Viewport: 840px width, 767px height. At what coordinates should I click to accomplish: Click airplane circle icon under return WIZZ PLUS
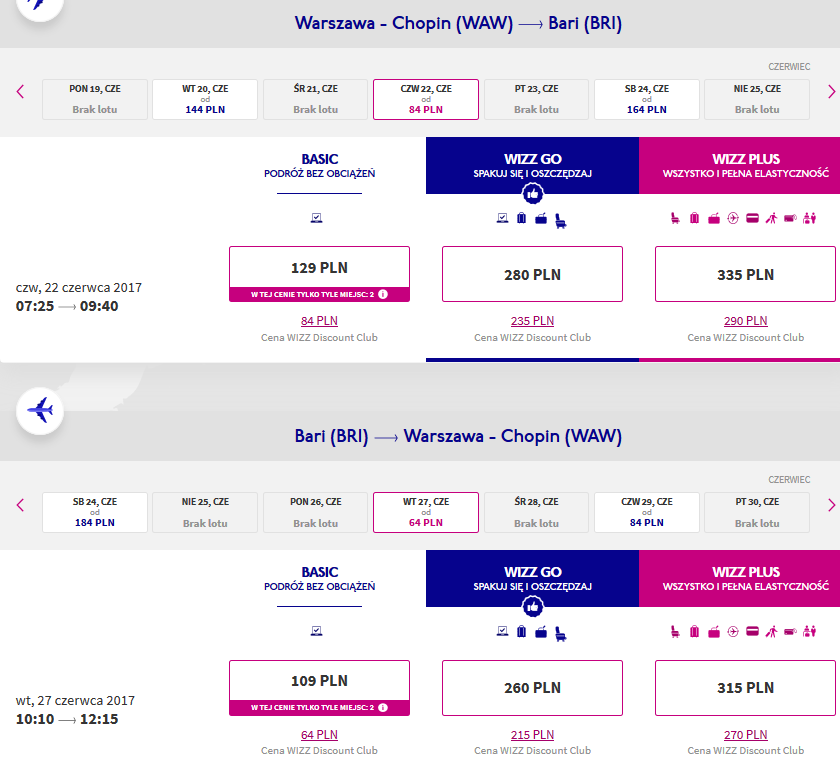[733, 631]
